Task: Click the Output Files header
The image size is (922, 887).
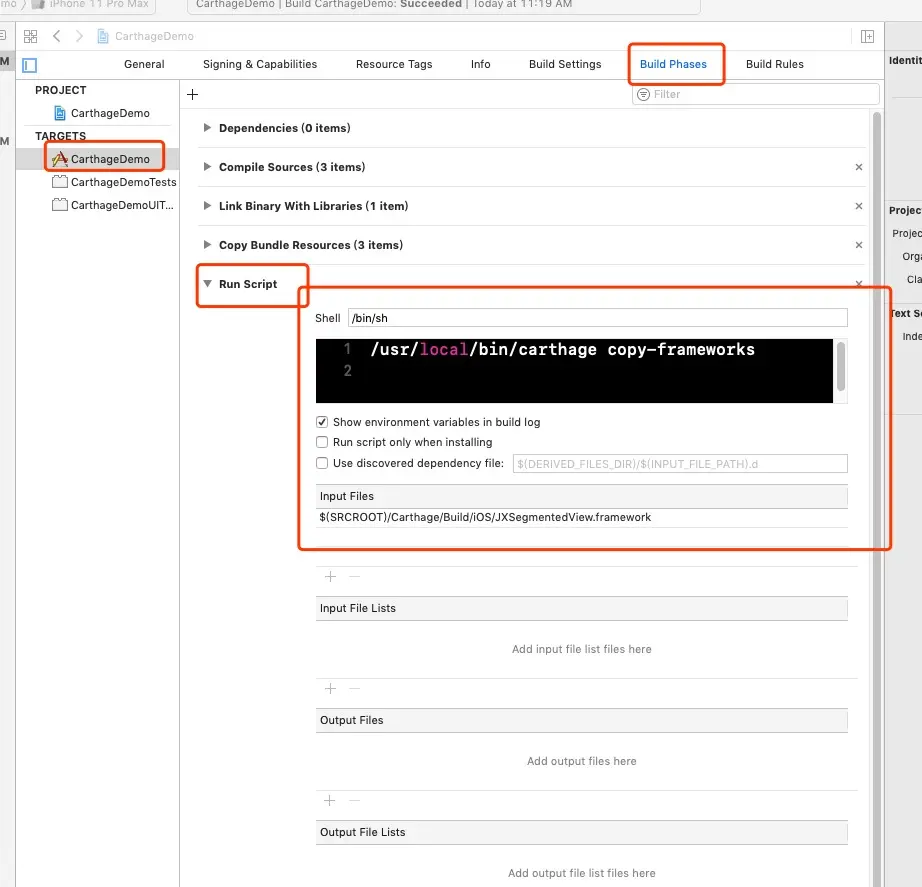Action: point(582,720)
